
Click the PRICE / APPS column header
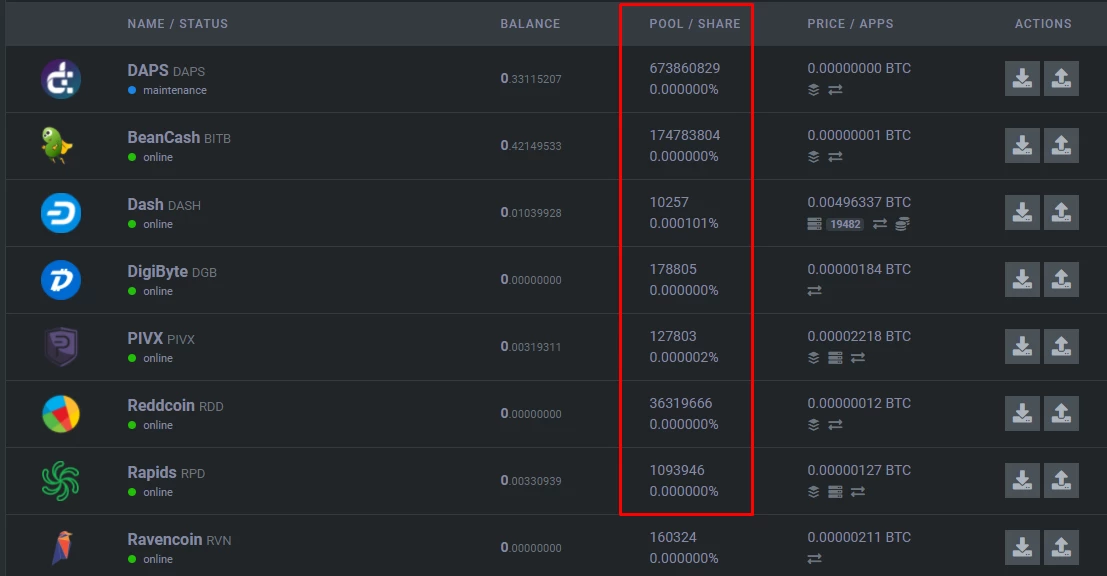click(850, 24)
